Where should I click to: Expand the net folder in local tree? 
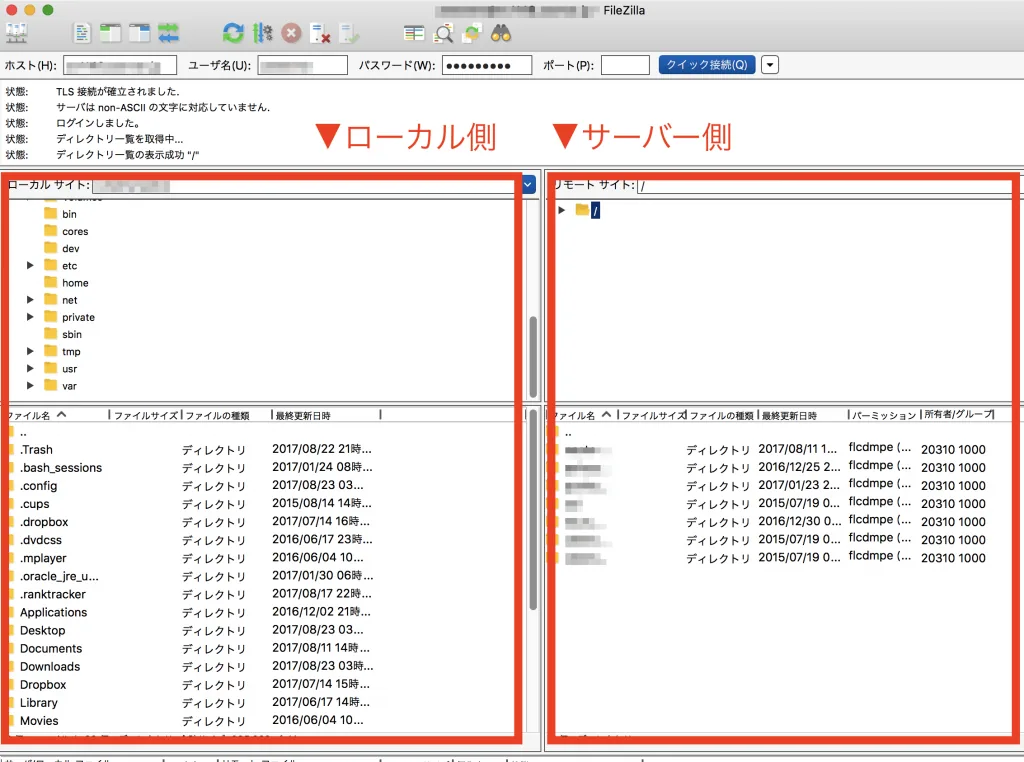[30, 300]
